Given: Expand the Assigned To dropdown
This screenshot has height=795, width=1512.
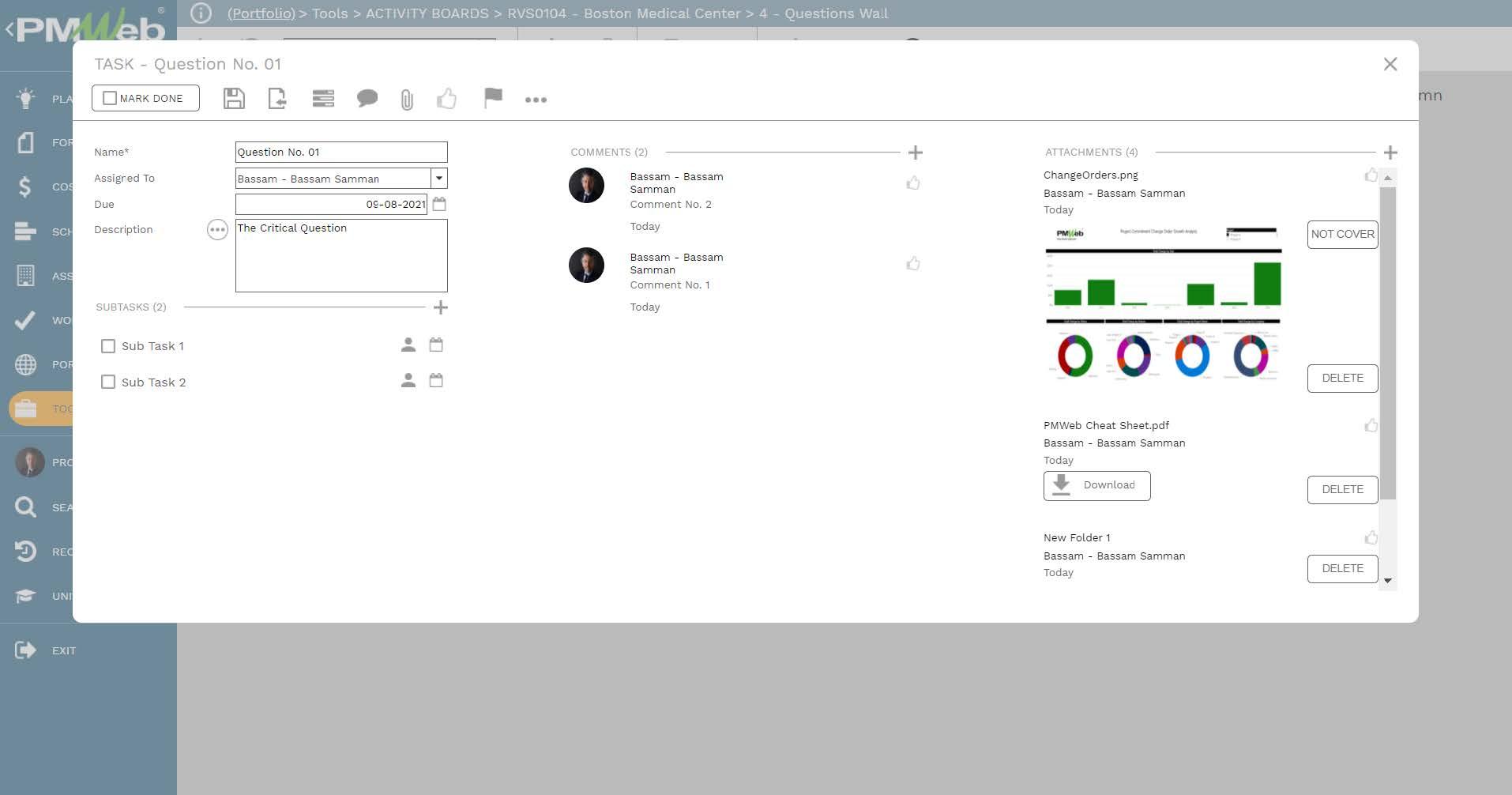Looking at the screenshot, I should point(439,179).
